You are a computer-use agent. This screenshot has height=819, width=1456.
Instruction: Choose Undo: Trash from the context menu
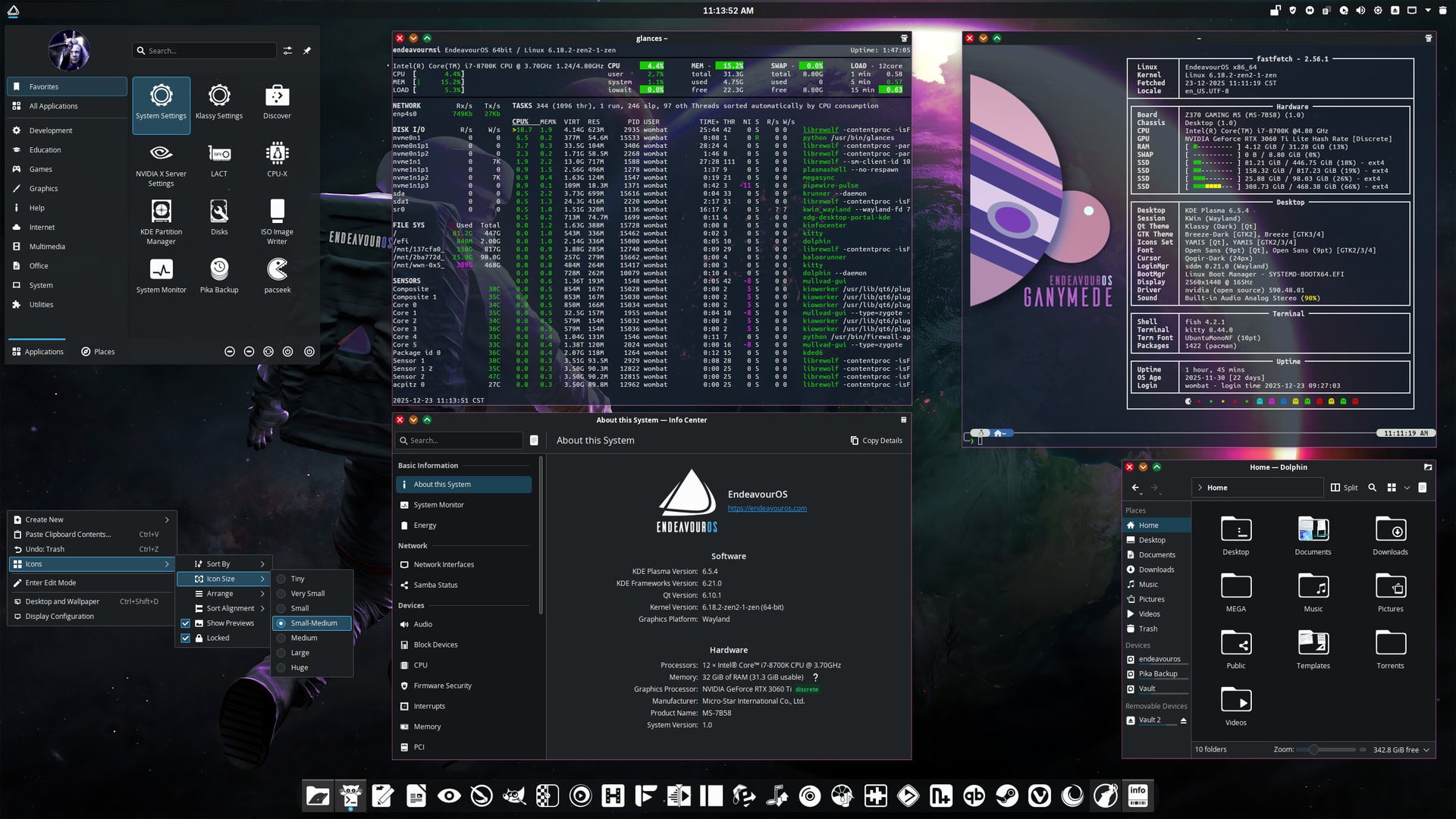coord(91,549)
